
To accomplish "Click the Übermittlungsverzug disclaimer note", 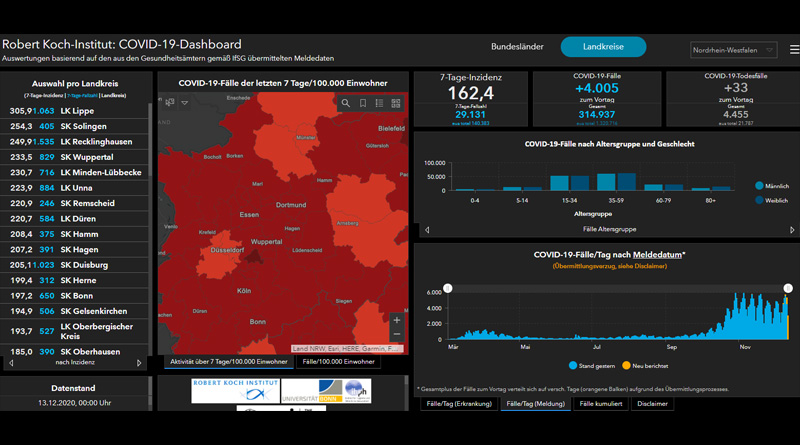I will click(609, 266).
